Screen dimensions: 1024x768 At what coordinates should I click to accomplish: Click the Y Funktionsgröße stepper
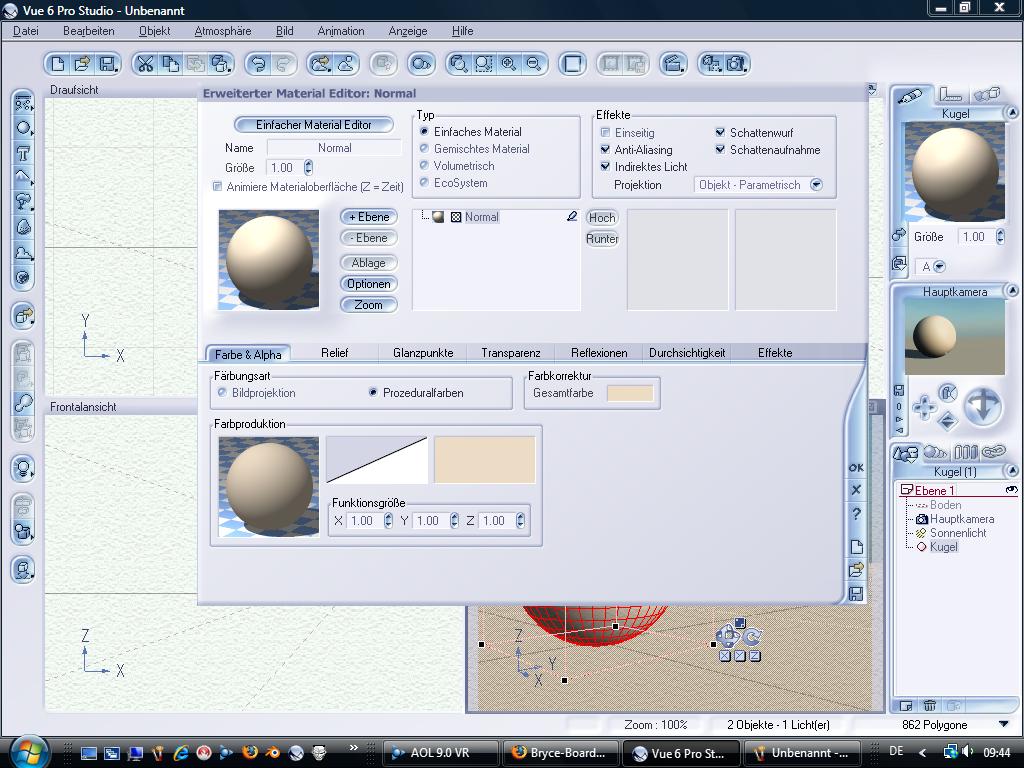tap(454, 520)
